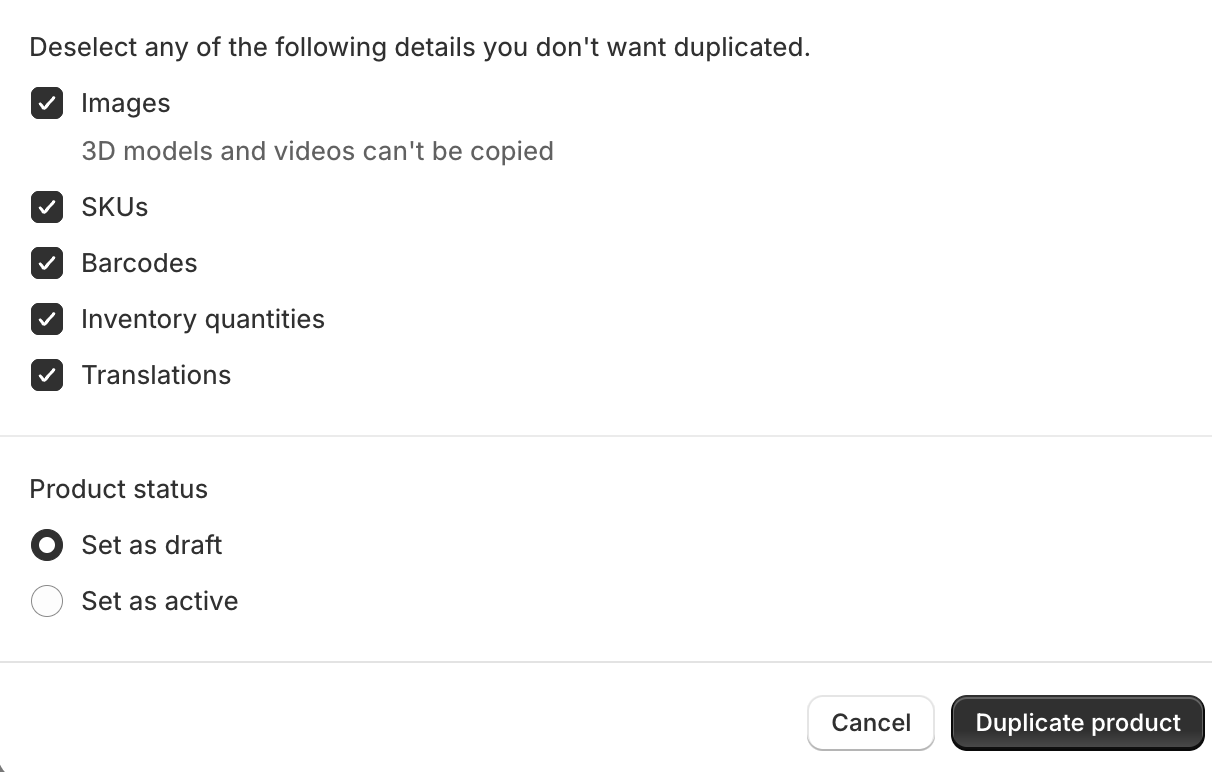This screenshot has height=772, width=1212.
Task: Click the SKUs label text
Action: 115,207
